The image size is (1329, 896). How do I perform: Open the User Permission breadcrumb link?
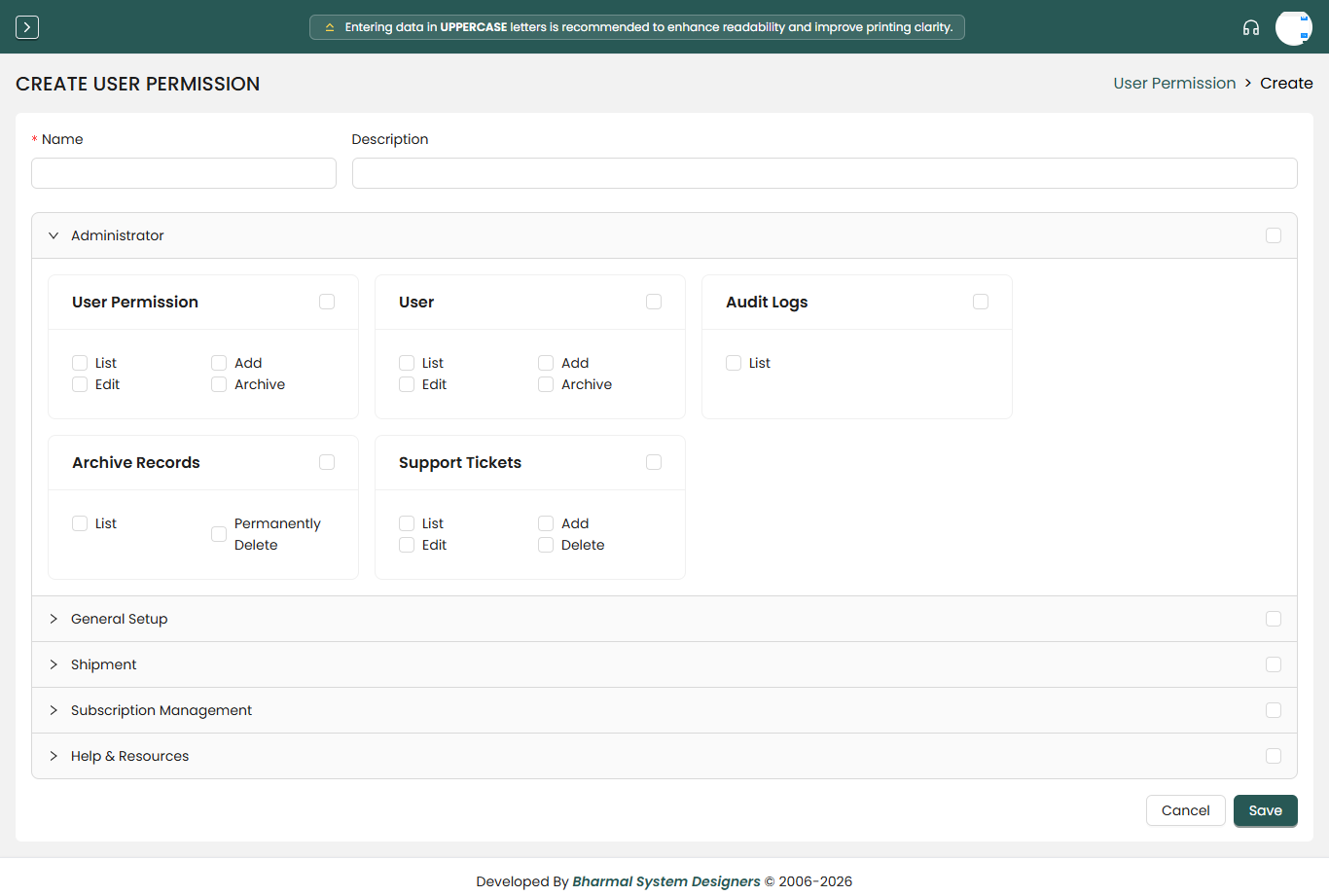[x=1174, y=84]
